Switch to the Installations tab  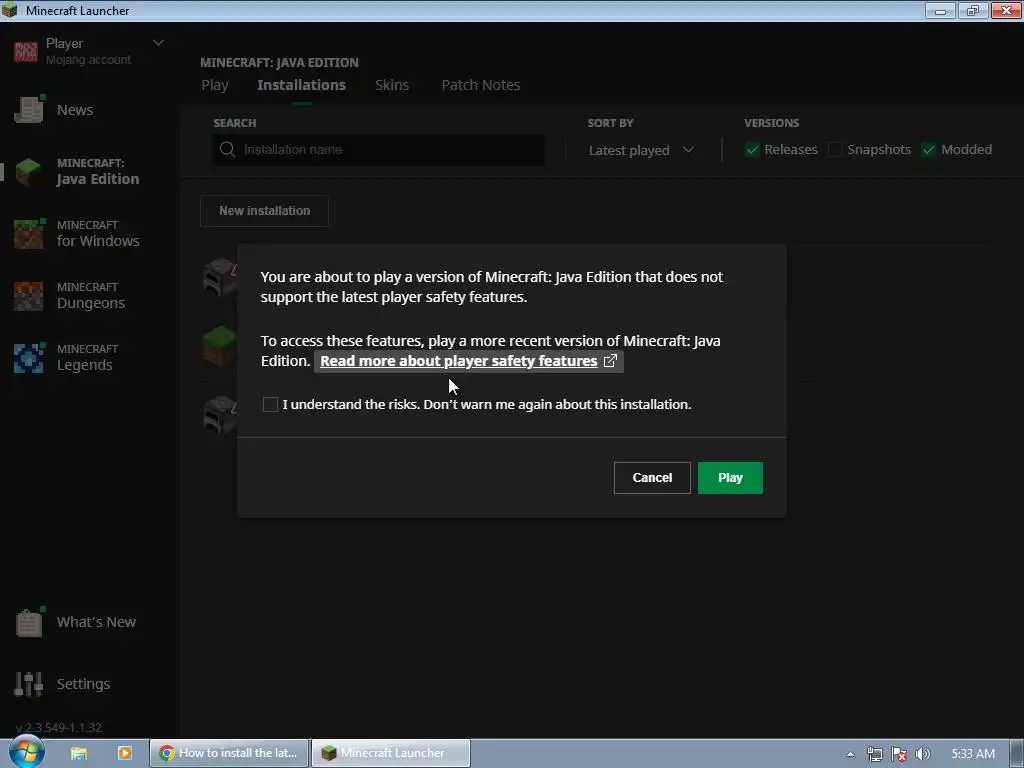(x=301, y=85)
